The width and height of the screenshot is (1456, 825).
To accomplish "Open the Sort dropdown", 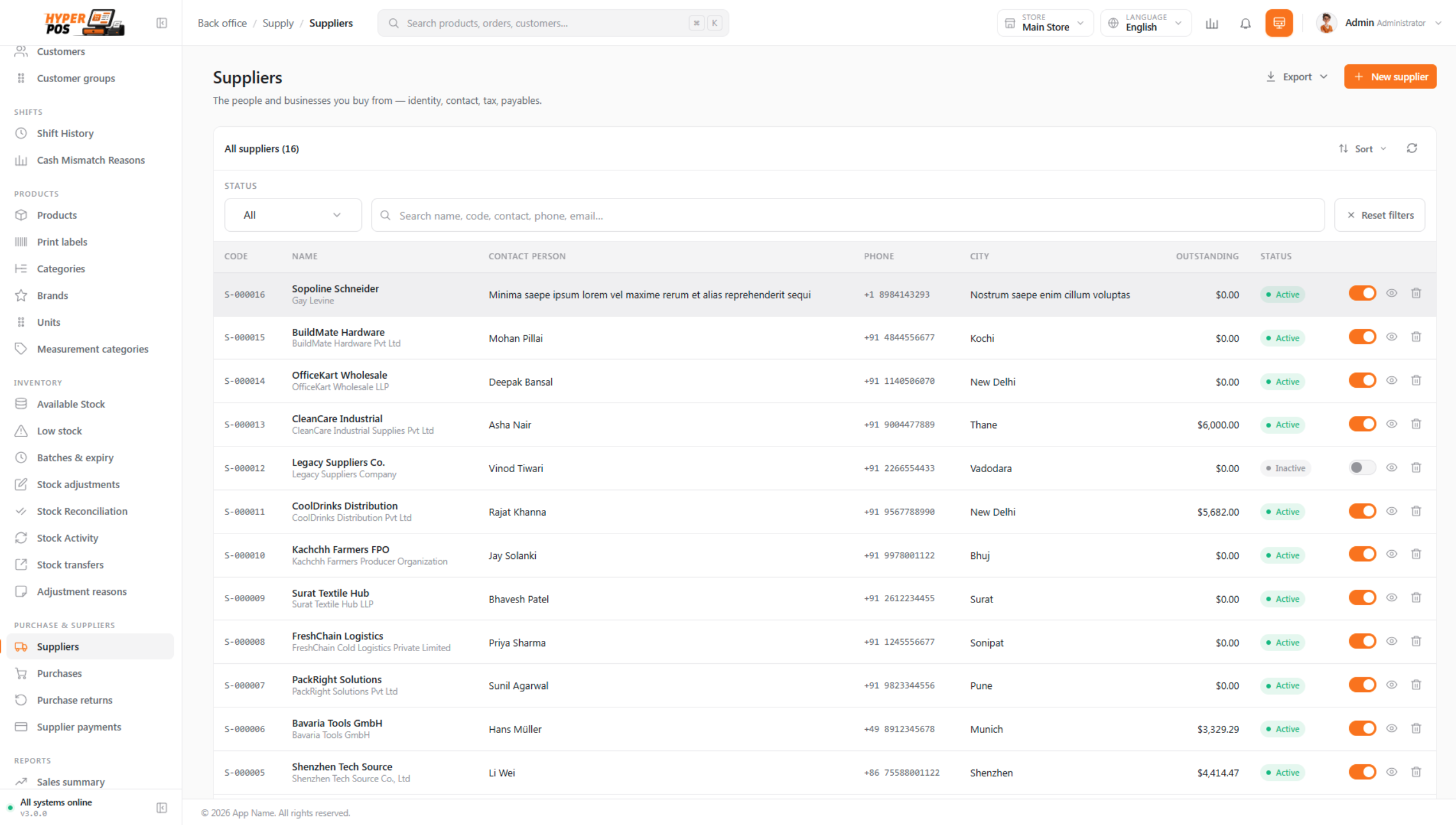I will click(x=1362, y=149).
